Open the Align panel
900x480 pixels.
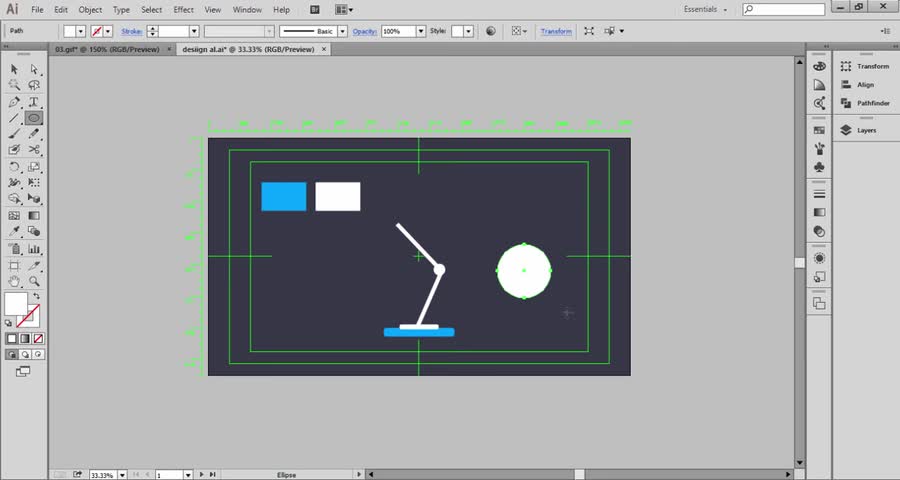[865, 85]
